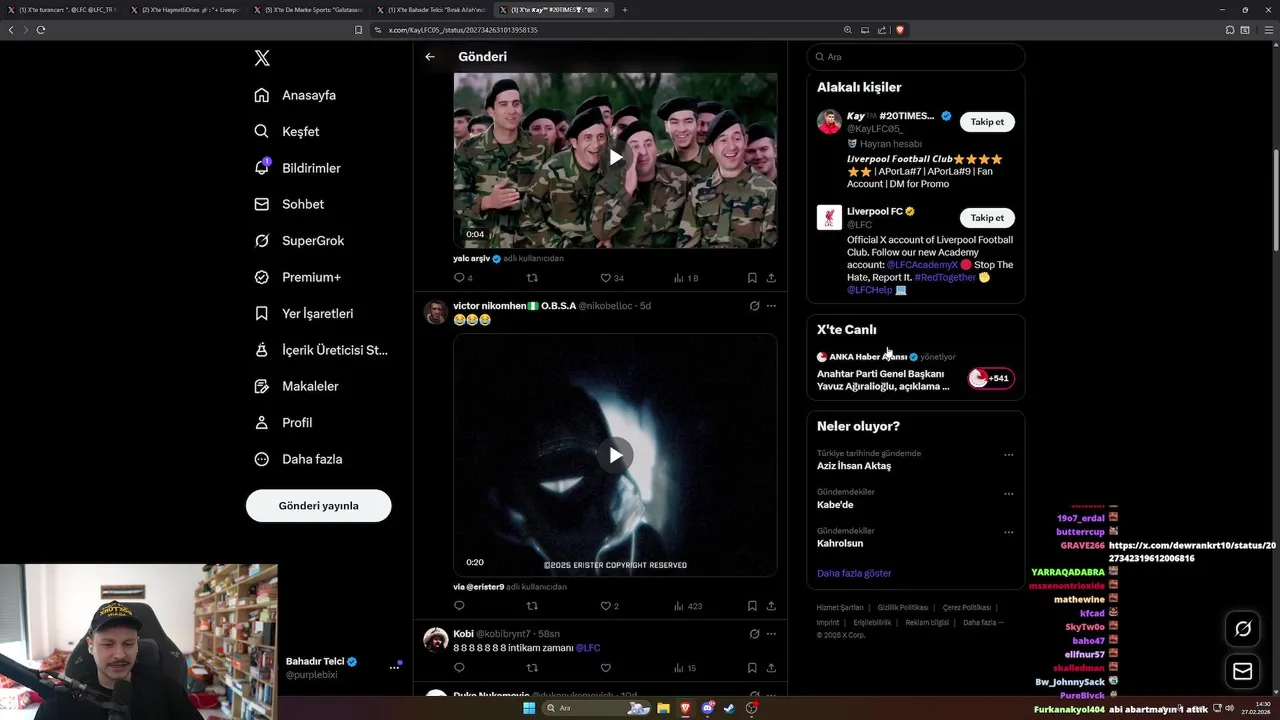Open Grok floating button
1280x720 pixels.
(1243, 628)
